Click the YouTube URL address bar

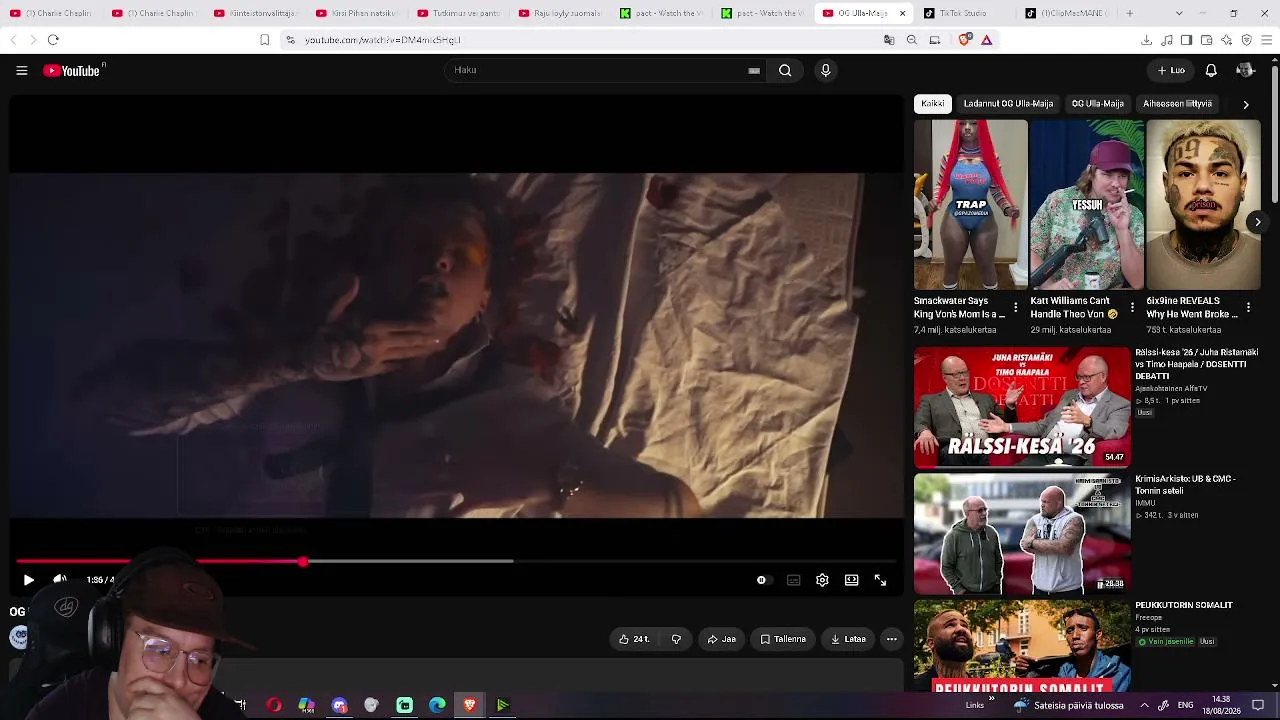pos(580,40)
